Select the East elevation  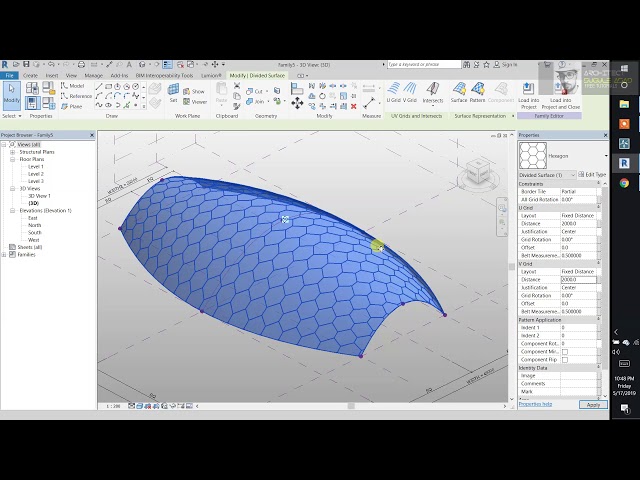click(33, 218)
